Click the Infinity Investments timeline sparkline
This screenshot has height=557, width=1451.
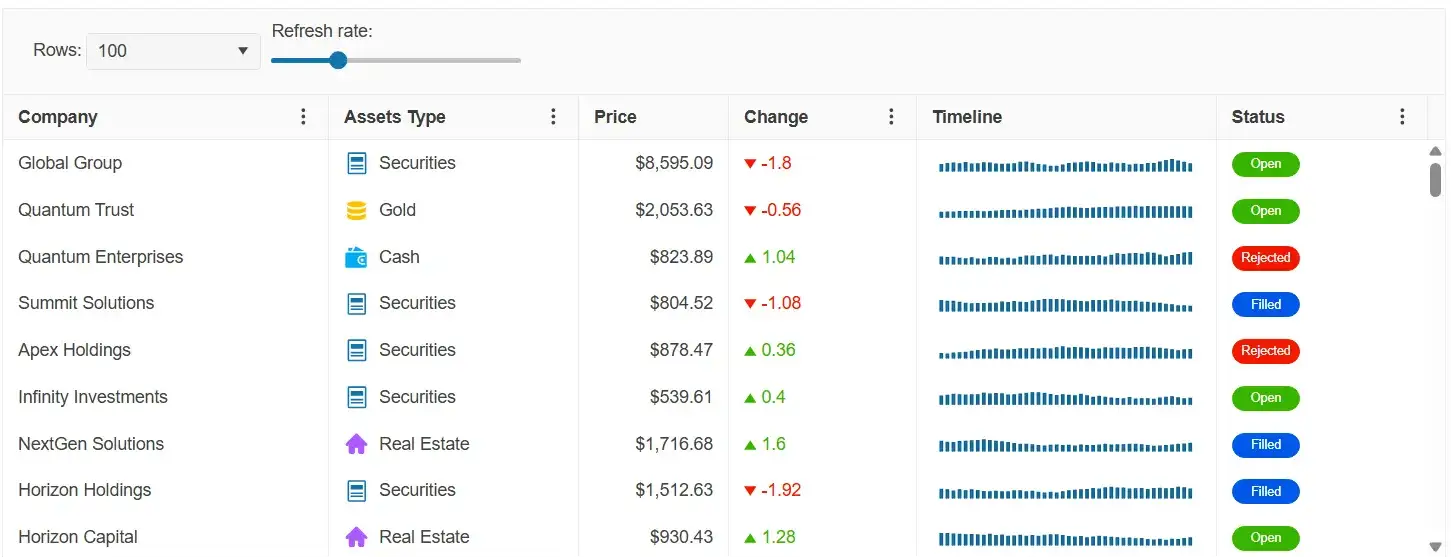pyautogui.click(x=1065, y=399)
